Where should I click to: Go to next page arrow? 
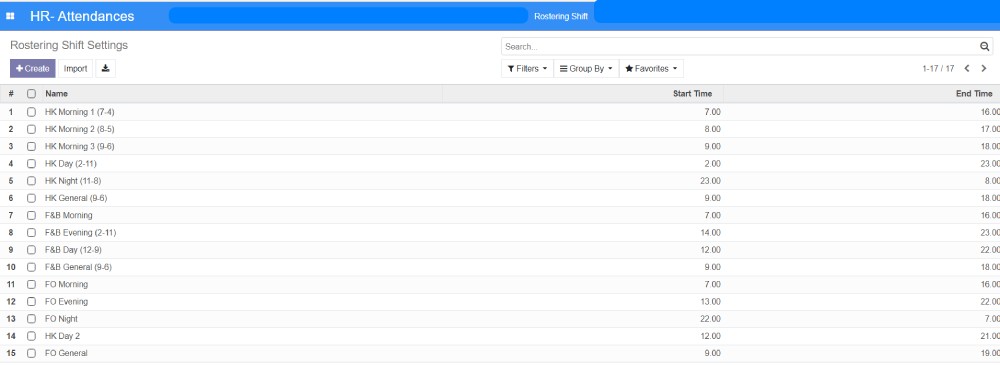(984, 68)
